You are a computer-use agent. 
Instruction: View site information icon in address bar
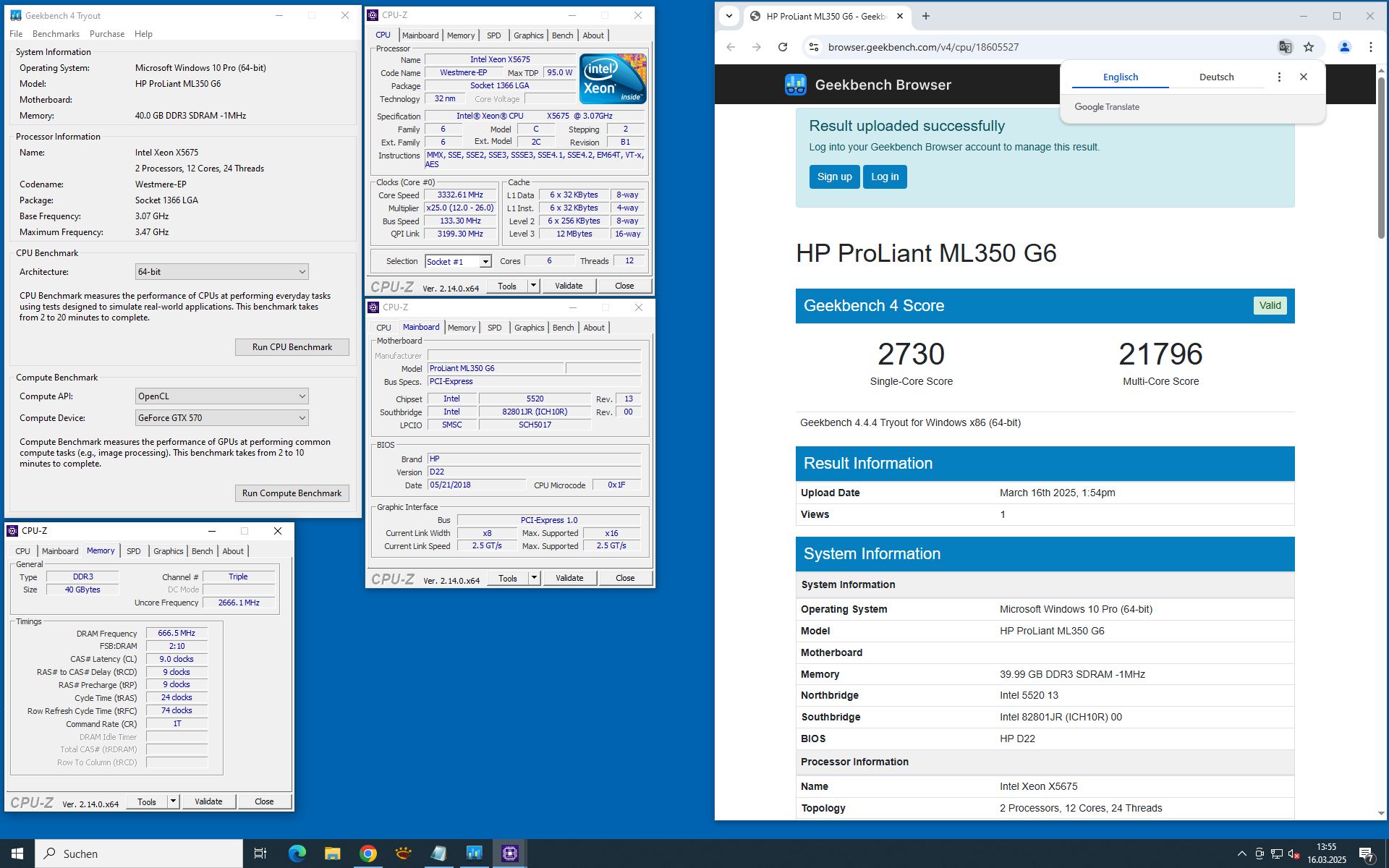tap(813, 47)
